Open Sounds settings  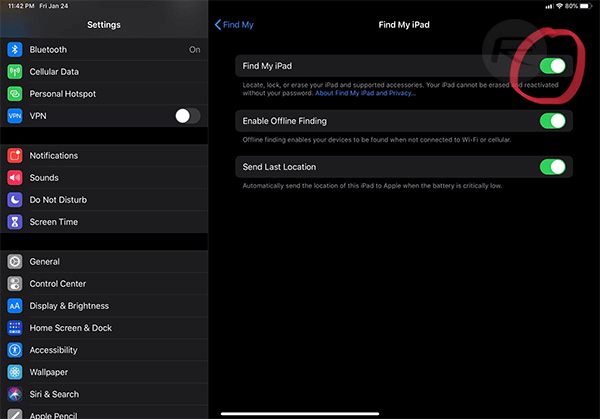coord(104,178)
